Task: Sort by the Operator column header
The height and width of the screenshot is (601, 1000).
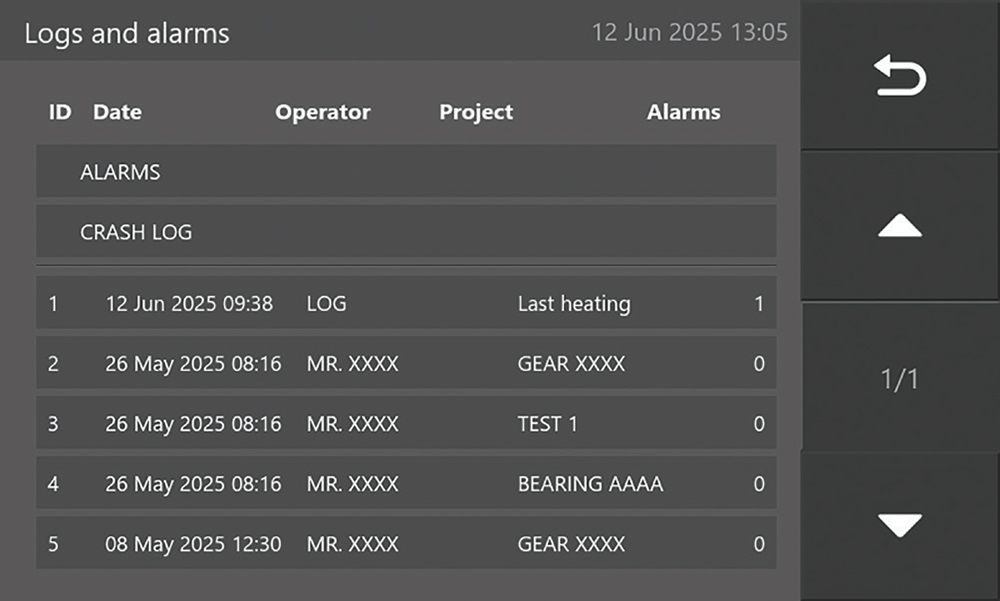Action: click(323, 112)
